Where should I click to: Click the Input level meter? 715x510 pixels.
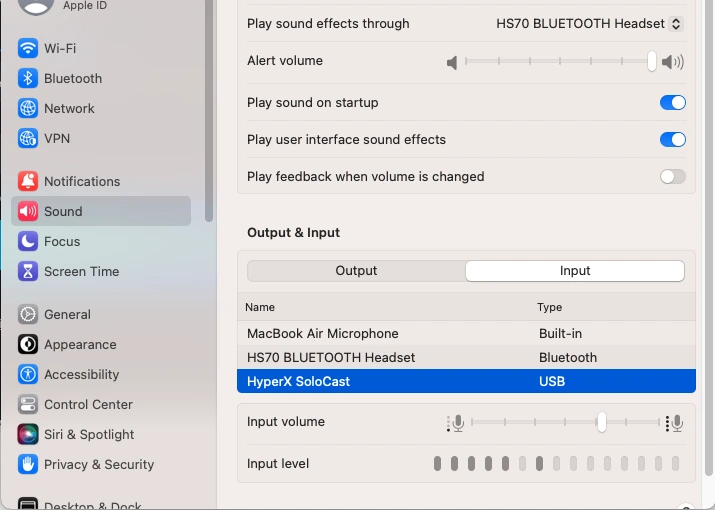557,463
